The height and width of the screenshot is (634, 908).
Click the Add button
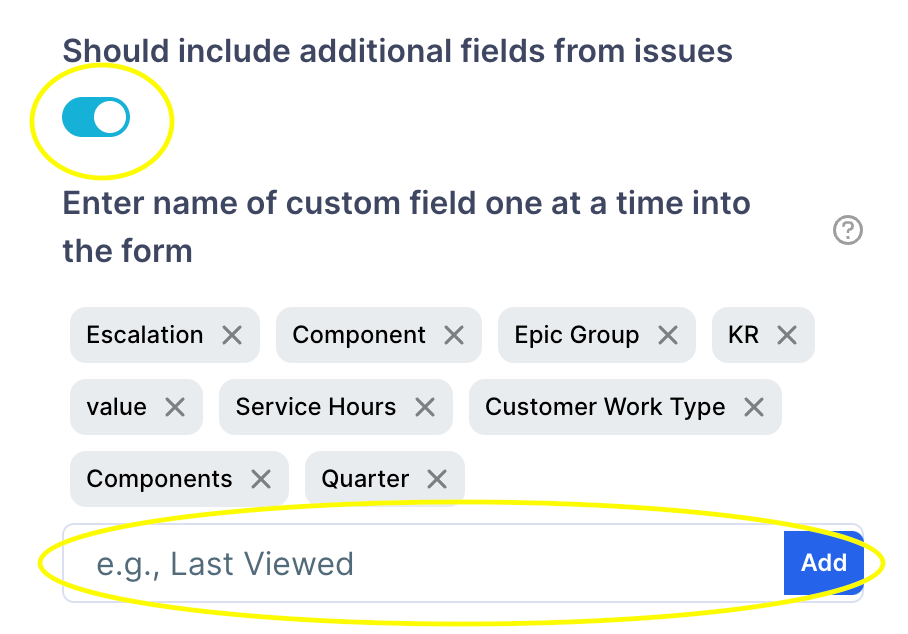pyautogui.click(x=823, y=563)
